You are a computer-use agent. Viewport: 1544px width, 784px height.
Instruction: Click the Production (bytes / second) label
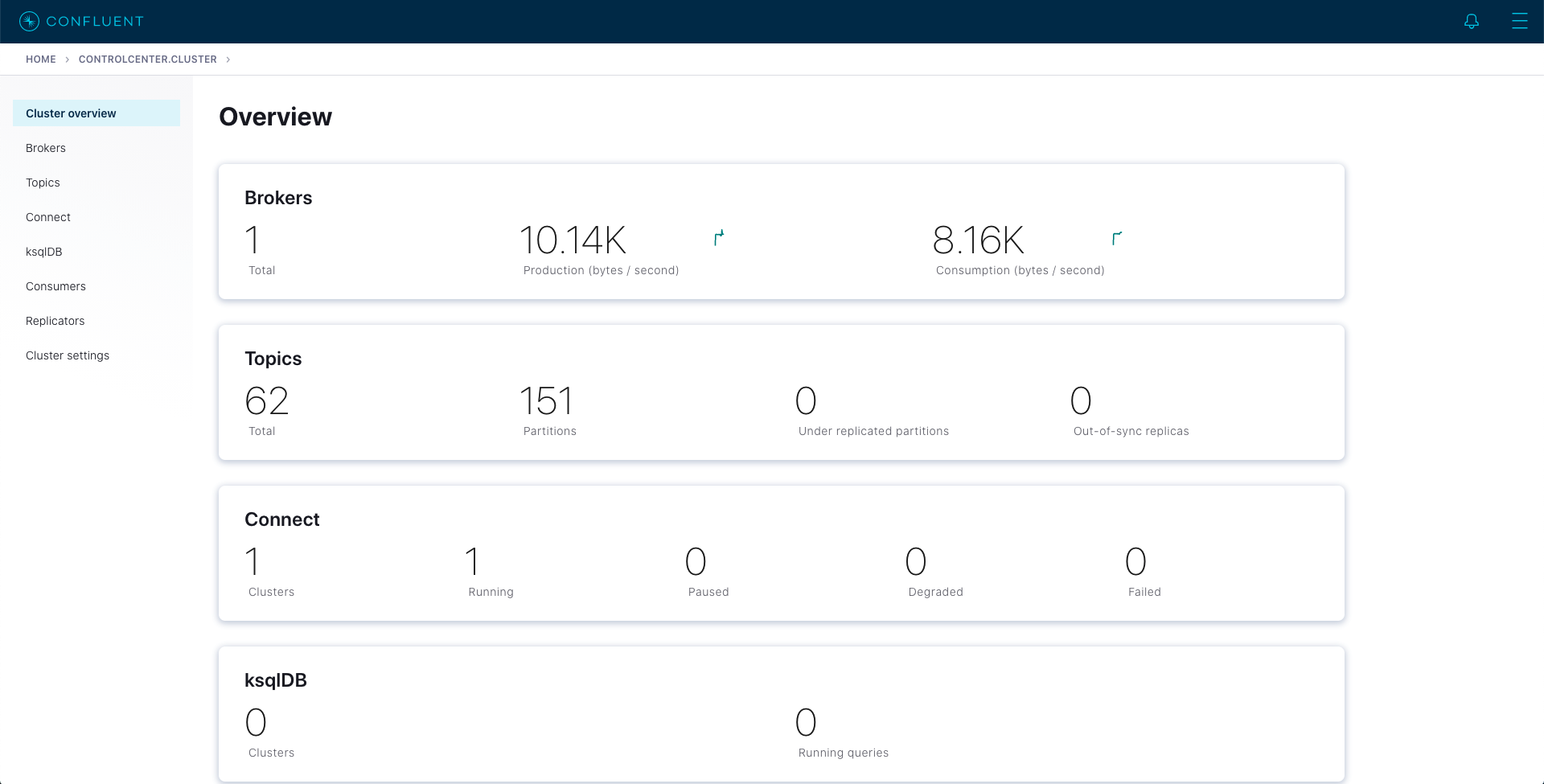click(601, 270)
